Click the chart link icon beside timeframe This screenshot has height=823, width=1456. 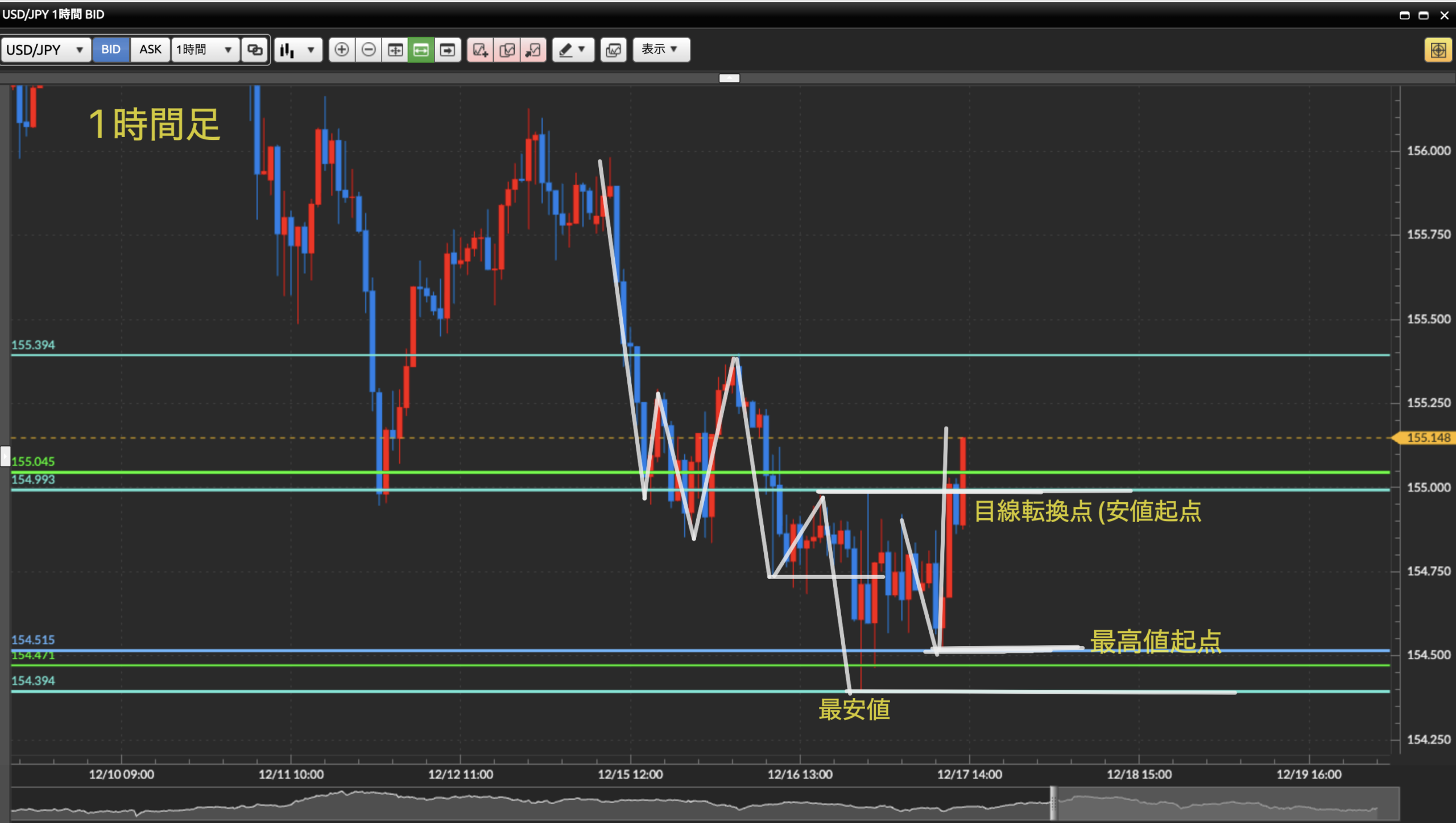pyautogui.click(x=255, y=50)
